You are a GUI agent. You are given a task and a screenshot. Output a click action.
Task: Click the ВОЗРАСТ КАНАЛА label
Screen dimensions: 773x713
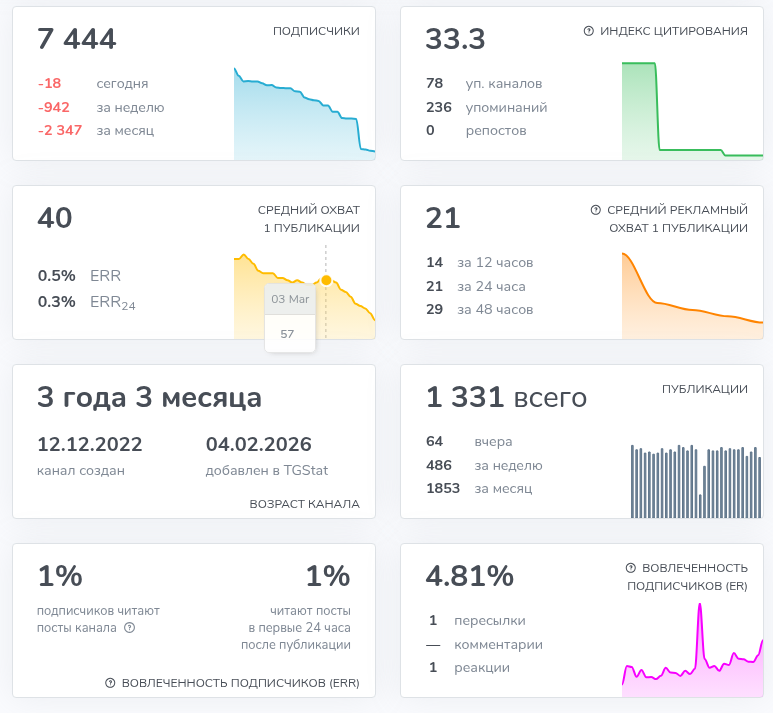[304, 504]
